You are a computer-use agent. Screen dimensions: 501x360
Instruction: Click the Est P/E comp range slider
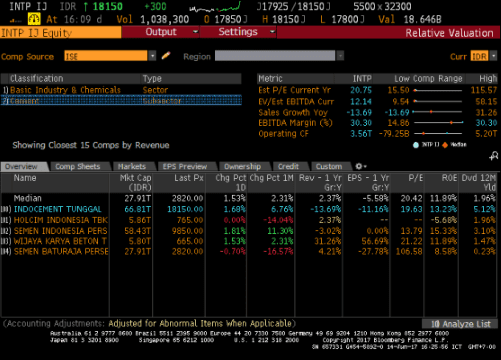click(x=438, y=90)
